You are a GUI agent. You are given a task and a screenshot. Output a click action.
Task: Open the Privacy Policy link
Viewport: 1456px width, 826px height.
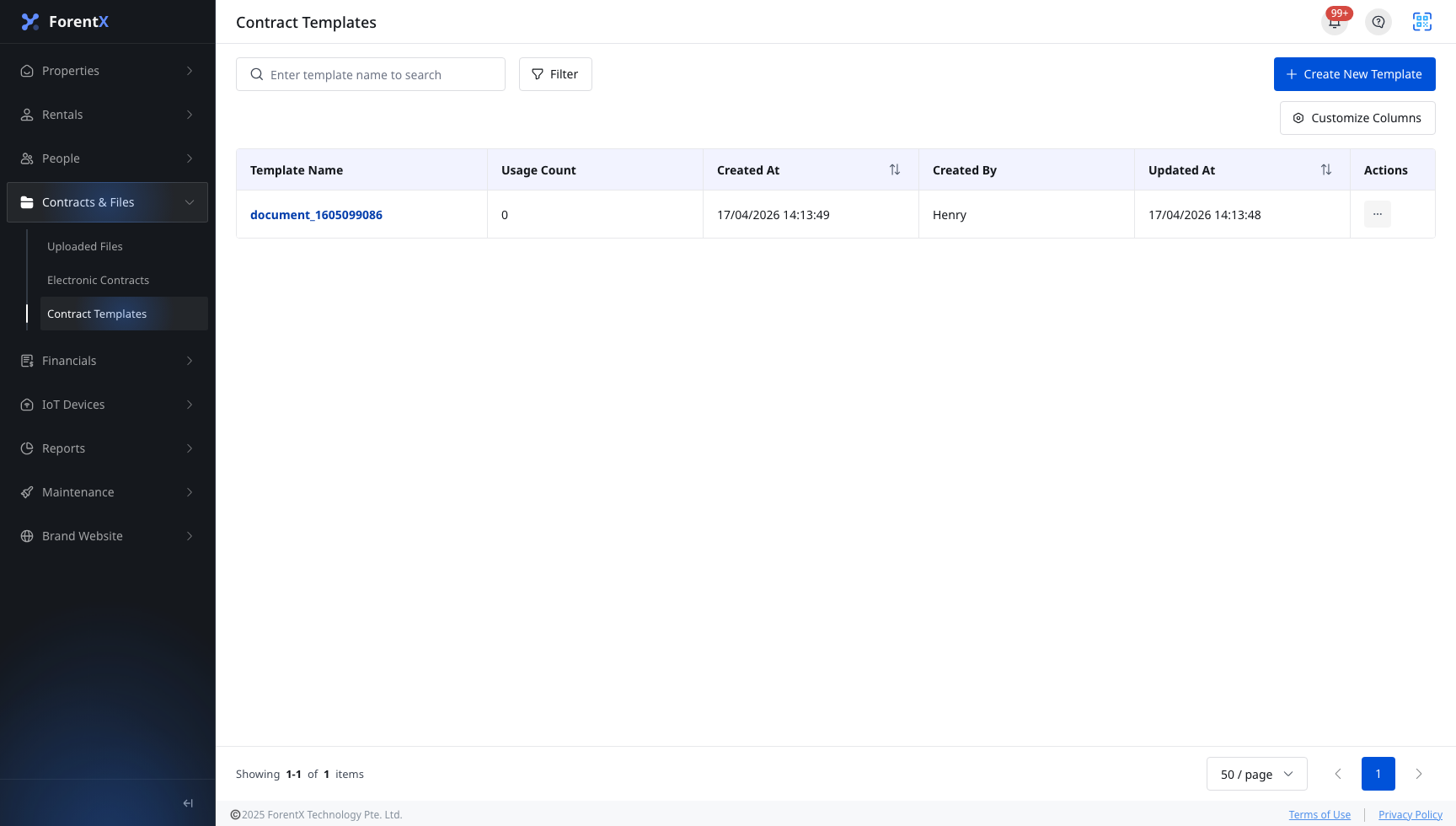pyautogui.click(x=1410, y=815)
